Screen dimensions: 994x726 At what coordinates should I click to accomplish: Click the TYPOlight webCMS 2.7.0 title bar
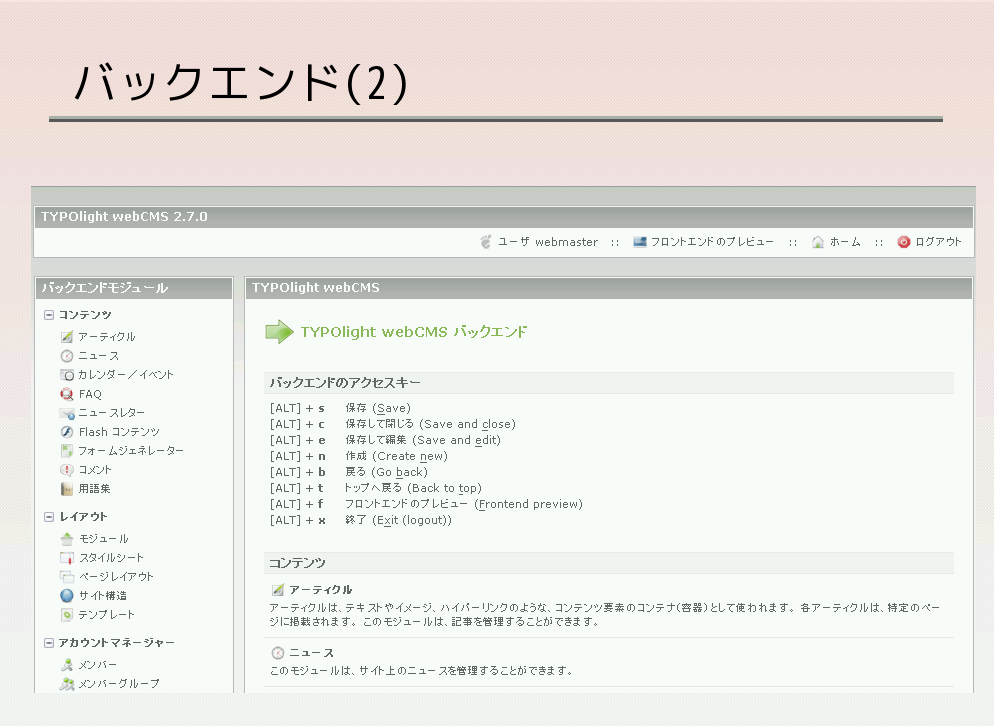pos(503,217)
